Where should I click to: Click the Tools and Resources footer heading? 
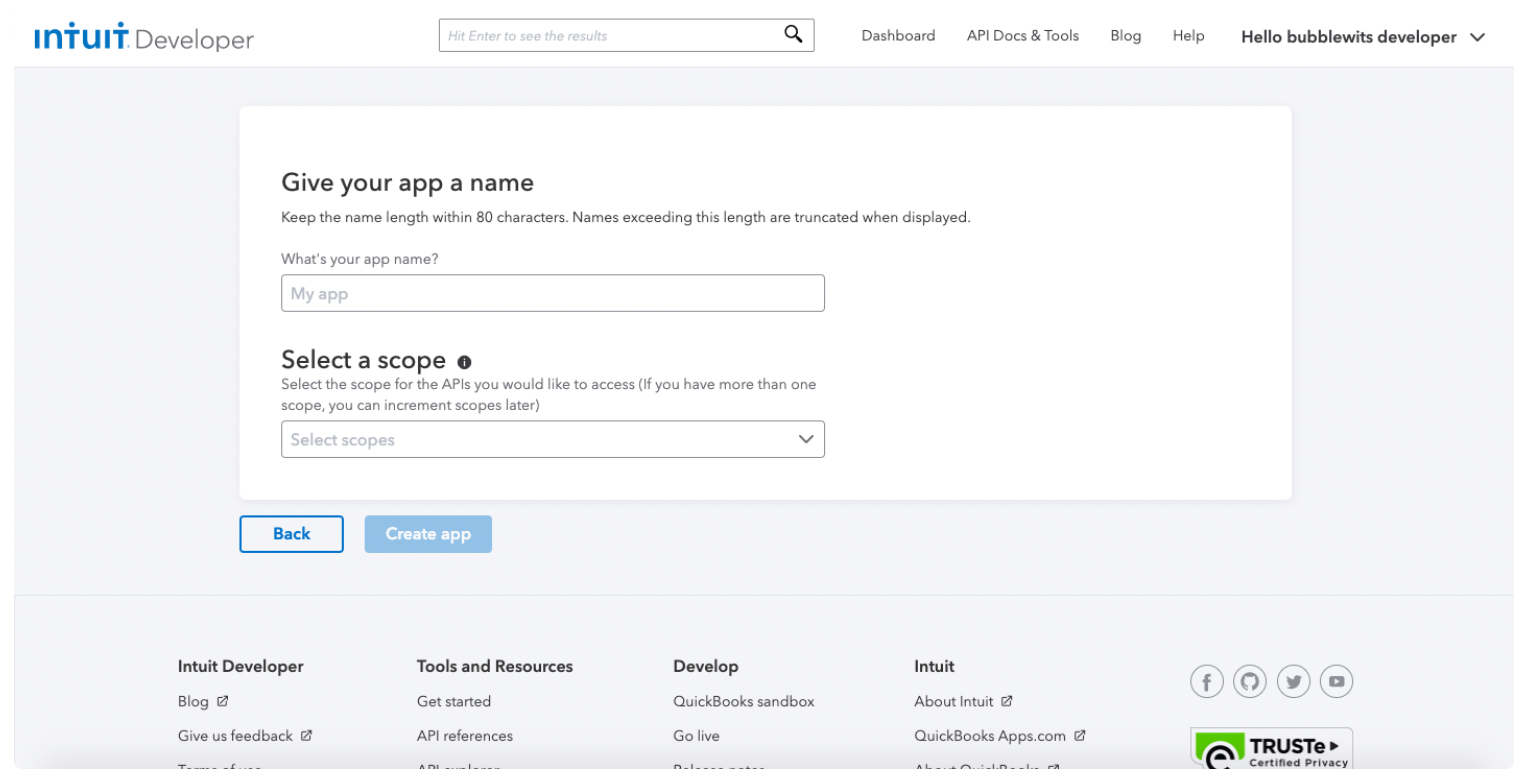495,666
